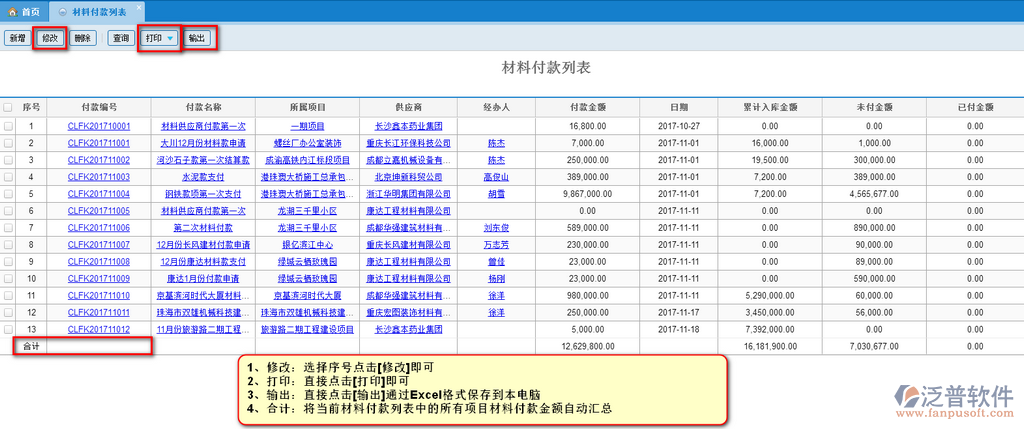Click the 日期 column header

679,107
